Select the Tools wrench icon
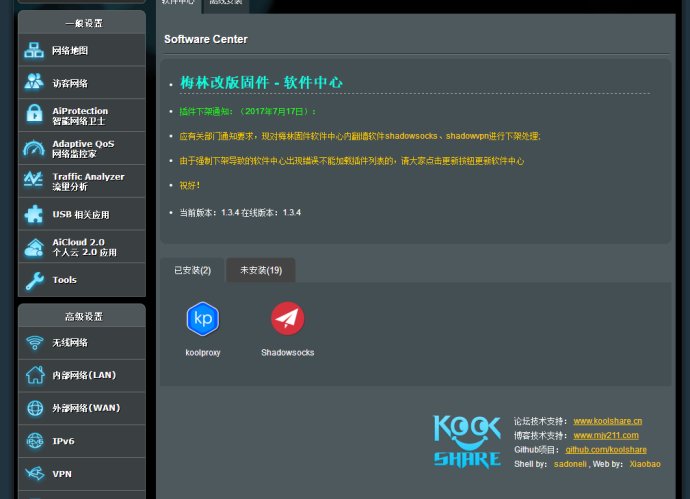This screenshot has width=690, height=499. pyautogui.click(x=34, y=280)
